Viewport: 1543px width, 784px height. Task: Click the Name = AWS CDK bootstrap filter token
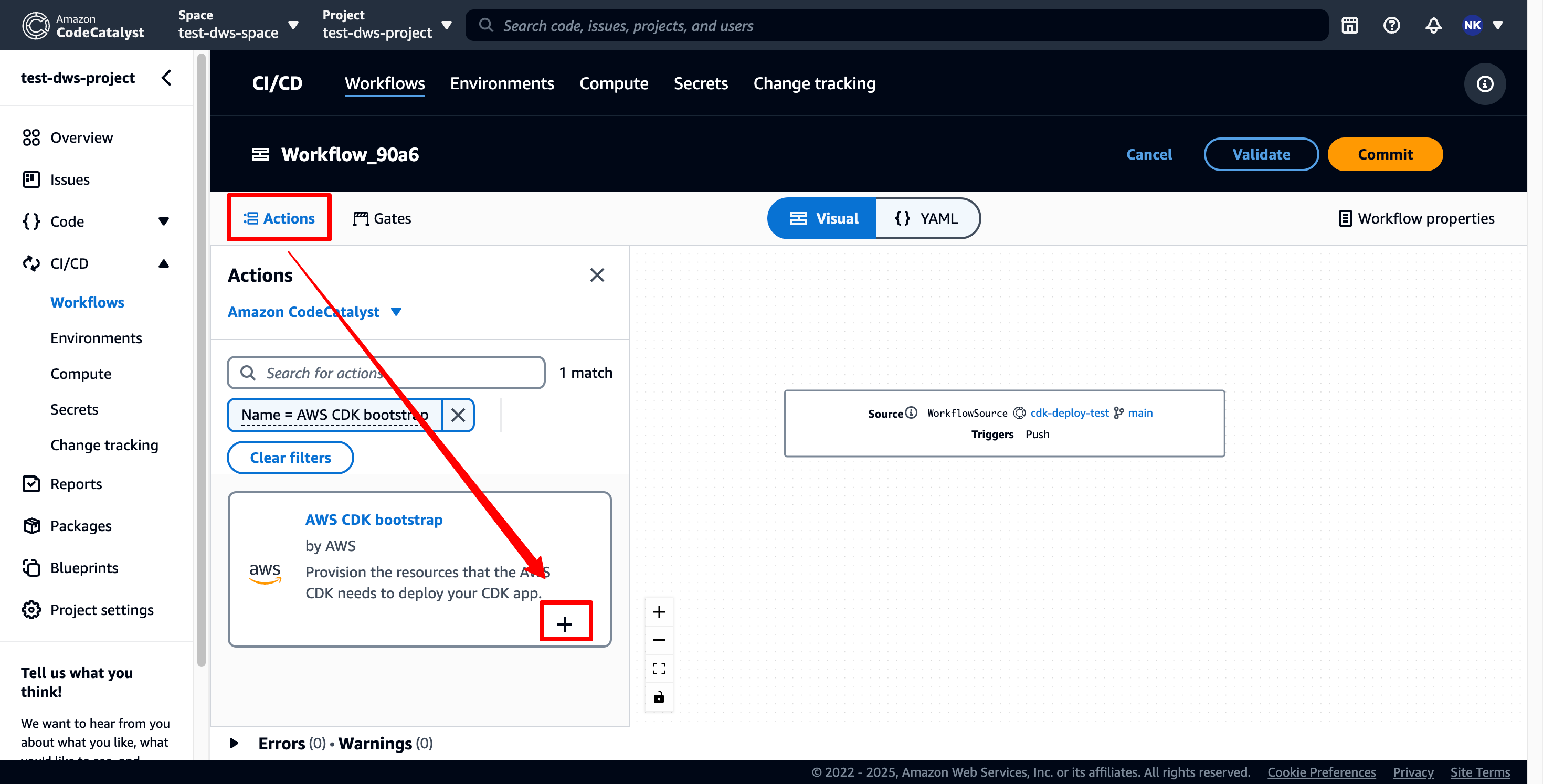pos(335,415)
